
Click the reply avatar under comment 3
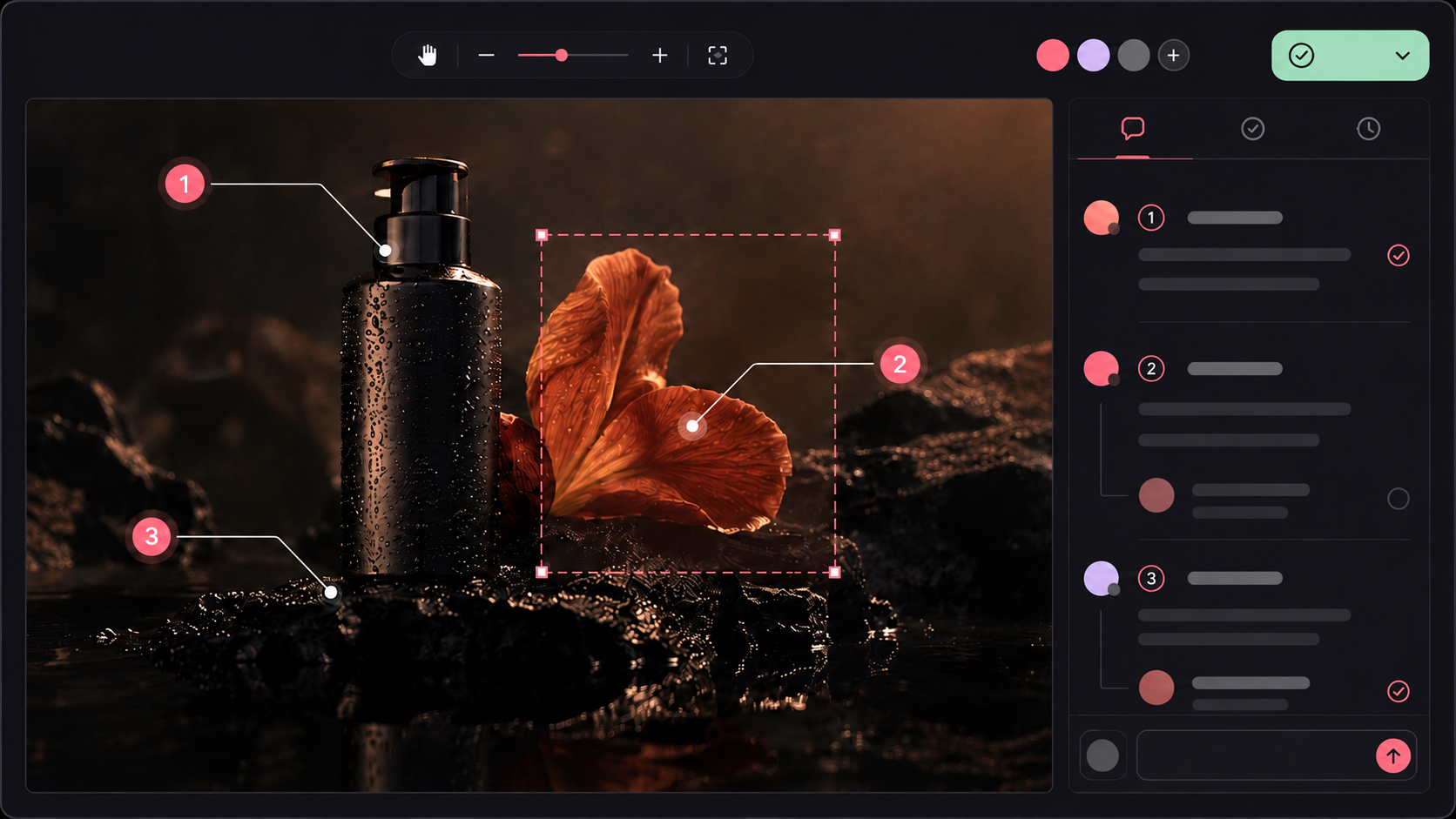1156,688
